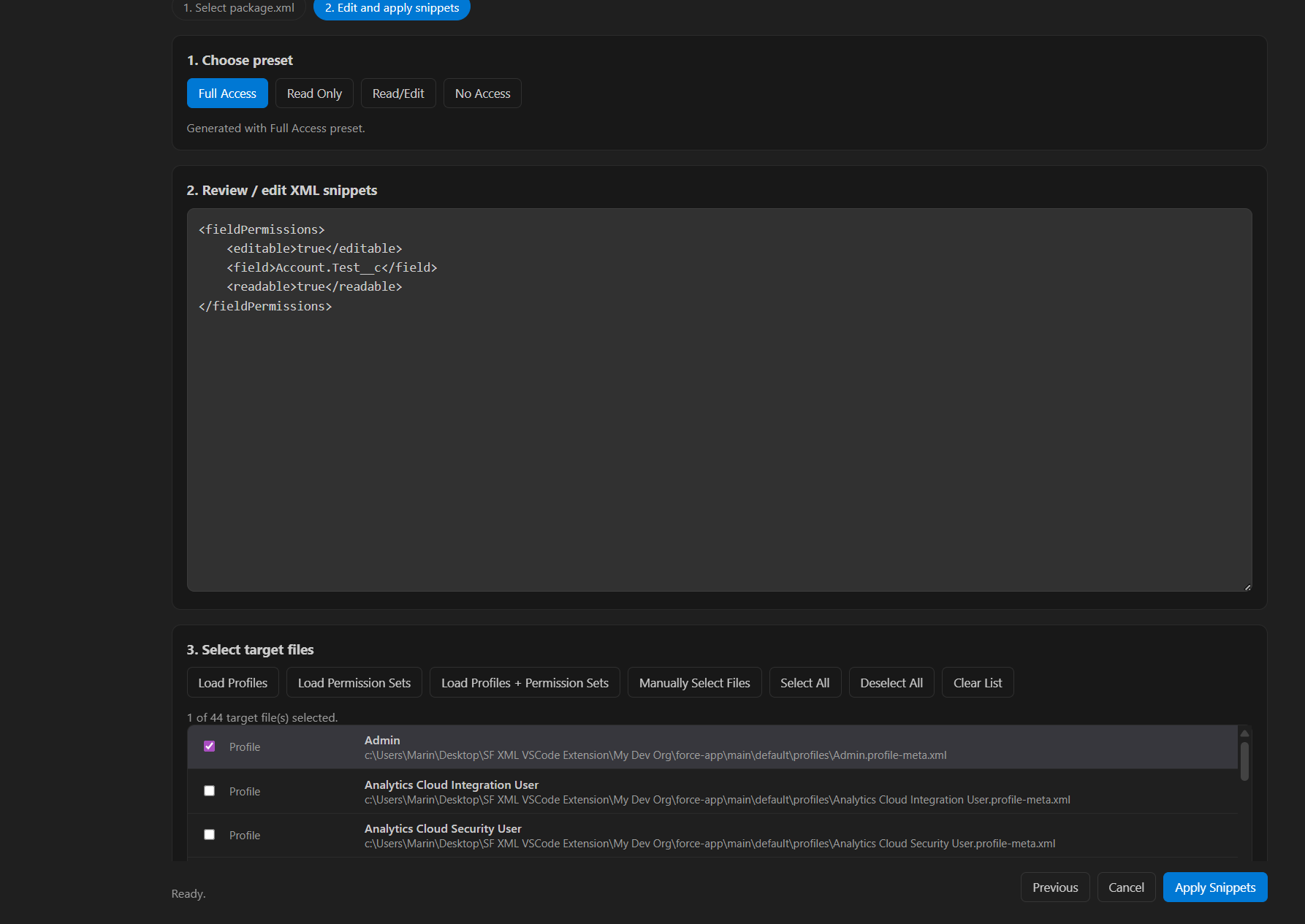Screen dimensions: 1305x924
Task: Click the '2. Review / edit XML snippets' heading
Action: (x=282, y=191)
